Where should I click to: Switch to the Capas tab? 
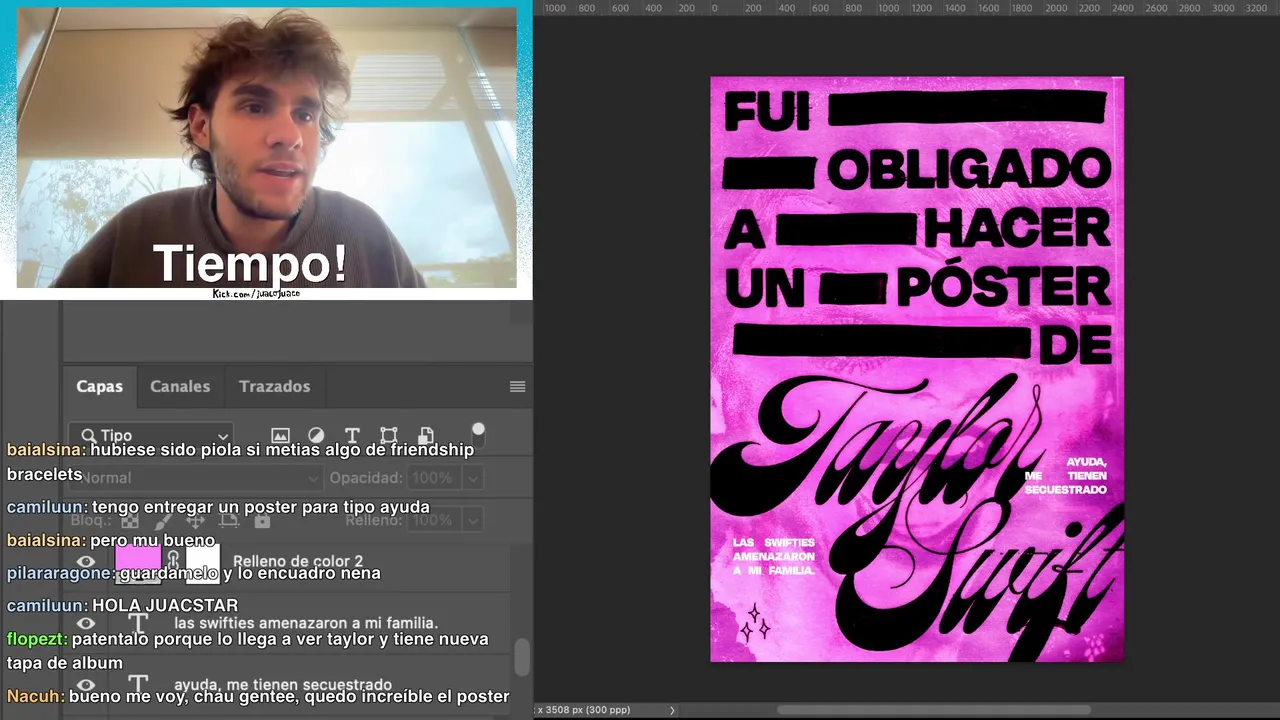(x=99, y=386)
